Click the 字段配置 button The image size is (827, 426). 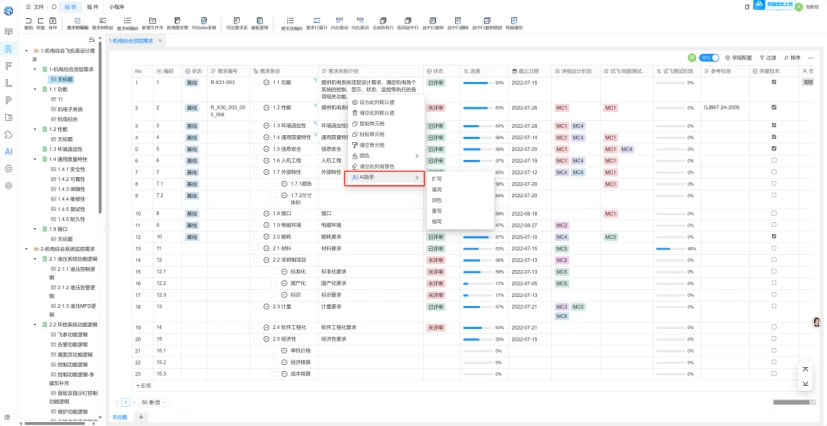point(738,57)
